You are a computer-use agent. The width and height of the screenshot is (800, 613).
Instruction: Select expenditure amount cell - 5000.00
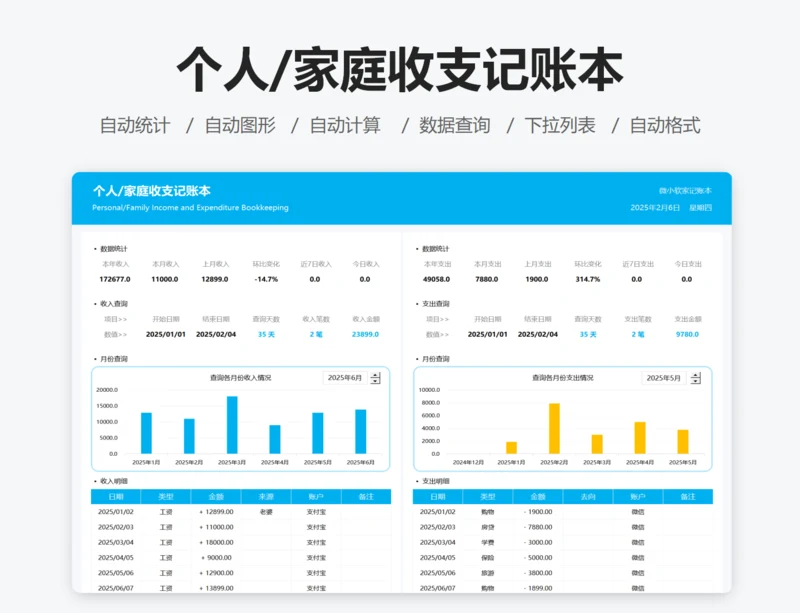coord(538,558)
